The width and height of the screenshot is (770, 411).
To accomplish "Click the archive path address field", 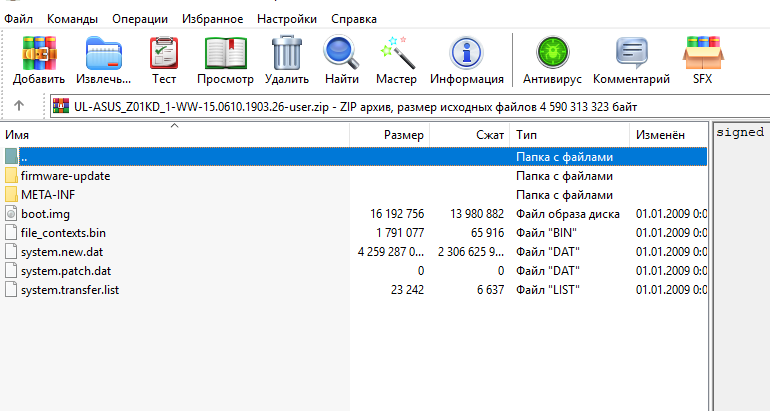I will tap(400, 106).
